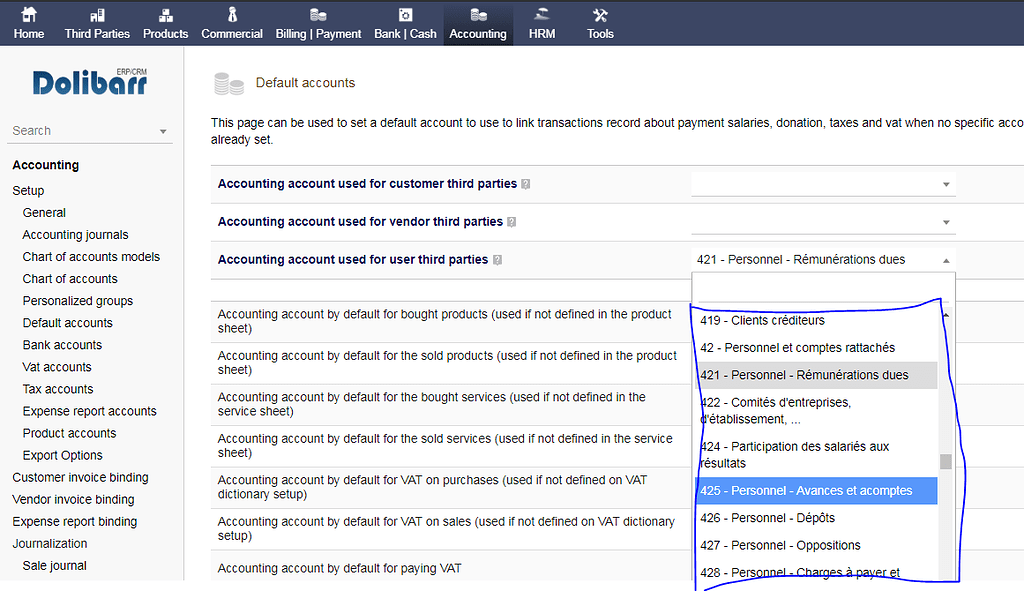The image size is (1024, 591).
Task: Open the HRM module icon
Action: coord(542,16)
